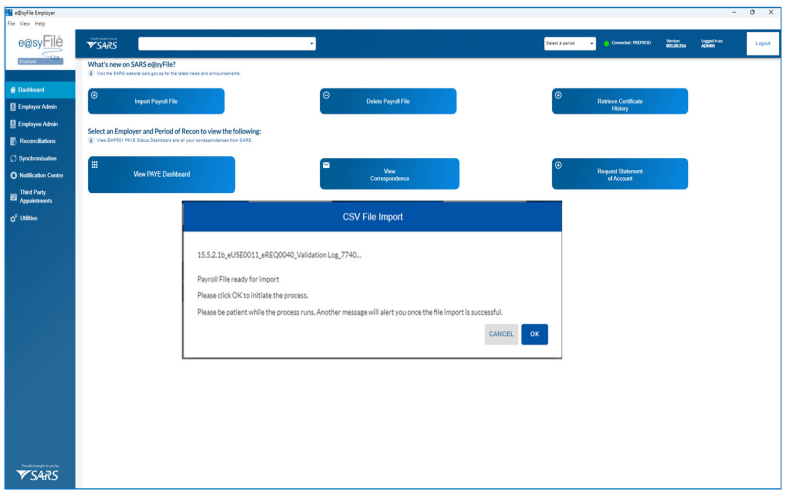Open Notification Centre via its icon

pyautogui.click(x=12, y=175)
